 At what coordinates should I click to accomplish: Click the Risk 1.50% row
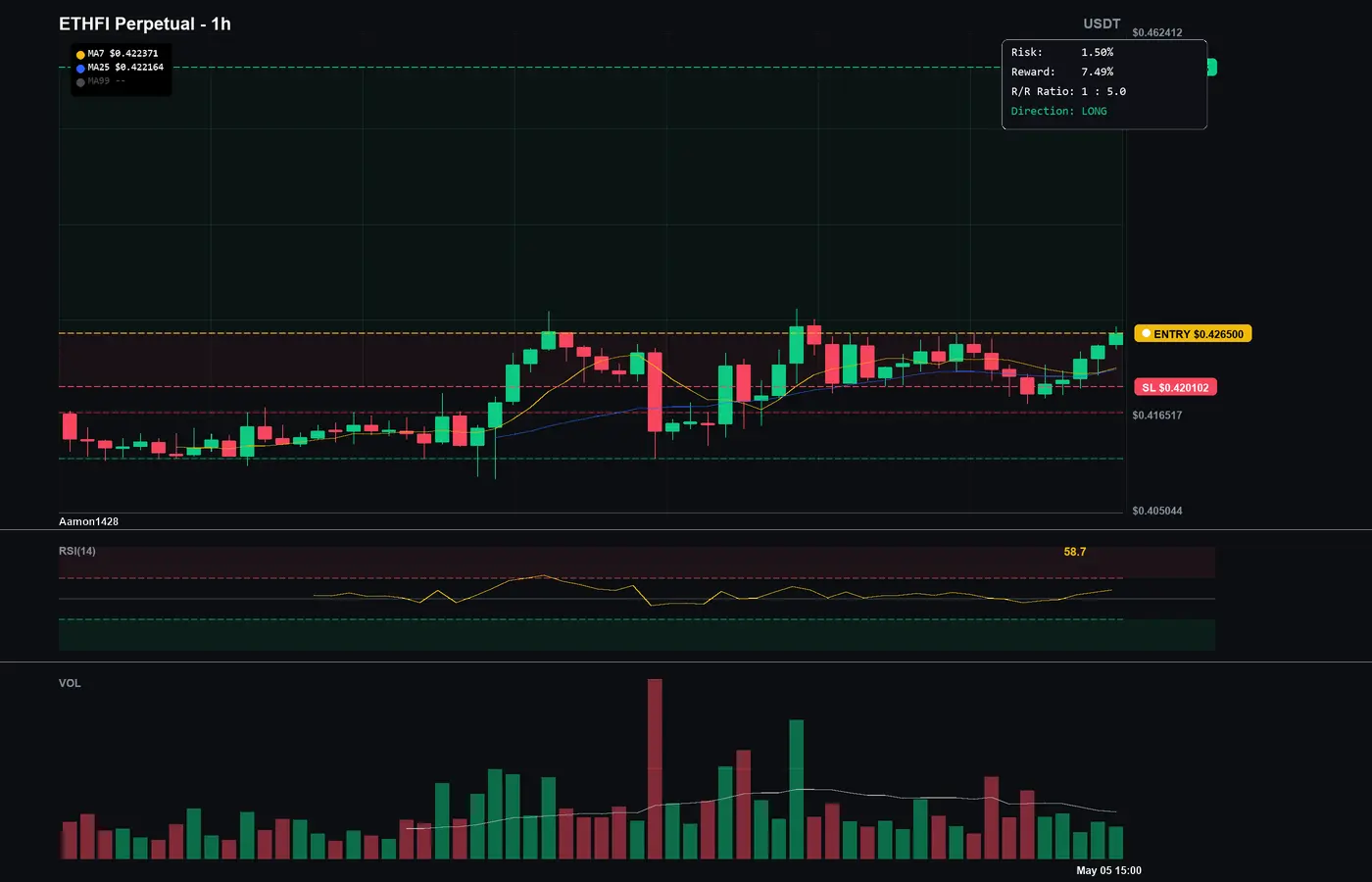pyautogui.click(x=1062, y=52)
